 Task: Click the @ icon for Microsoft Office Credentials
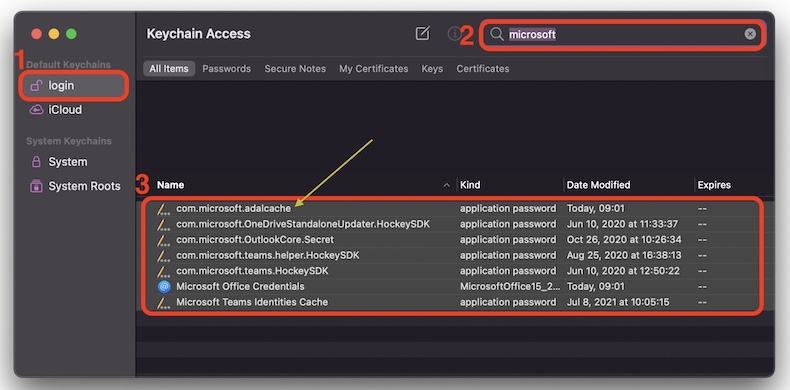click(x=164, y=287)
